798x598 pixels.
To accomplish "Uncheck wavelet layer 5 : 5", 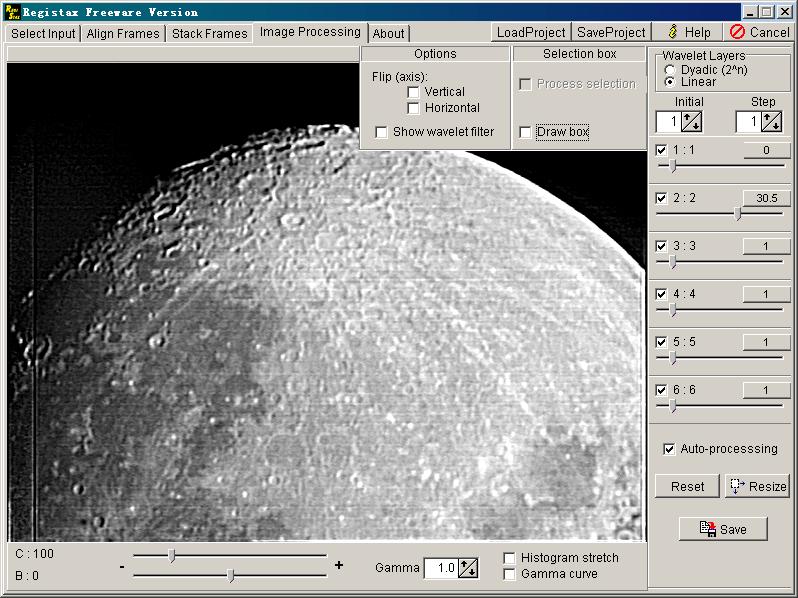I will click(661, 342).
